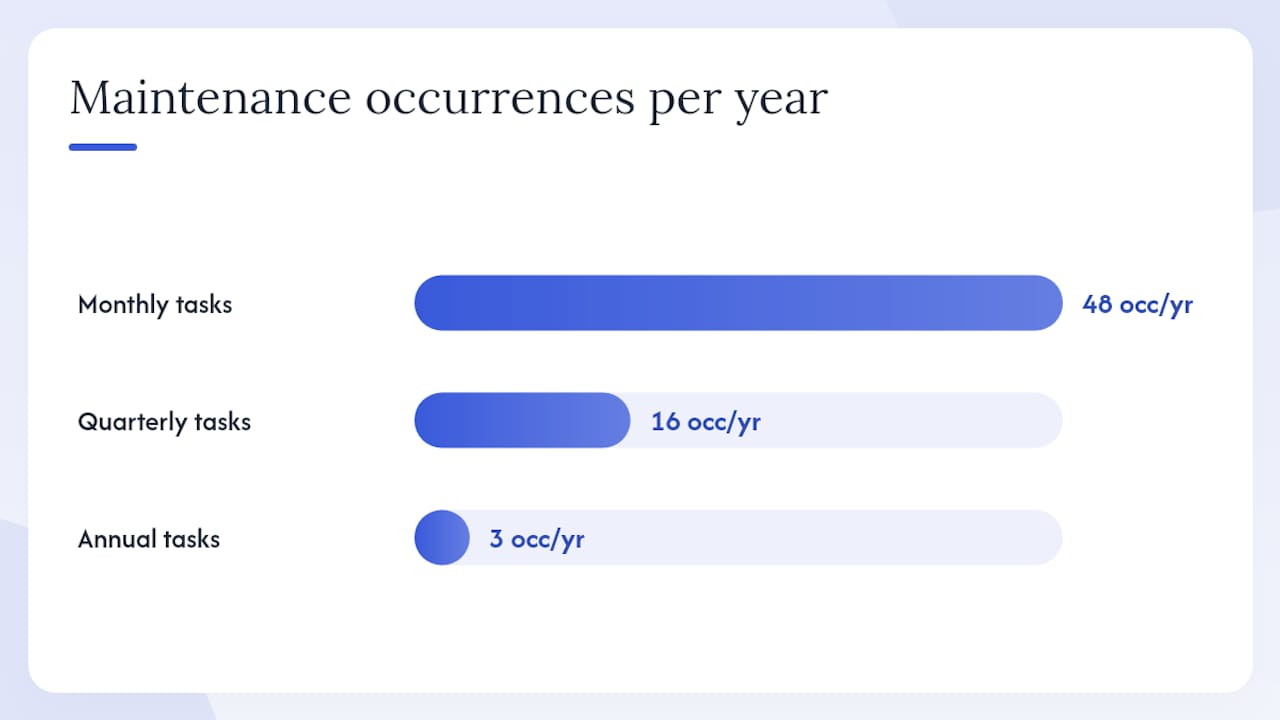Select the '16 occ/yr' value label
Image resolution: width=1280 pixels, height=720 pixels.
[x=706, y=422]
